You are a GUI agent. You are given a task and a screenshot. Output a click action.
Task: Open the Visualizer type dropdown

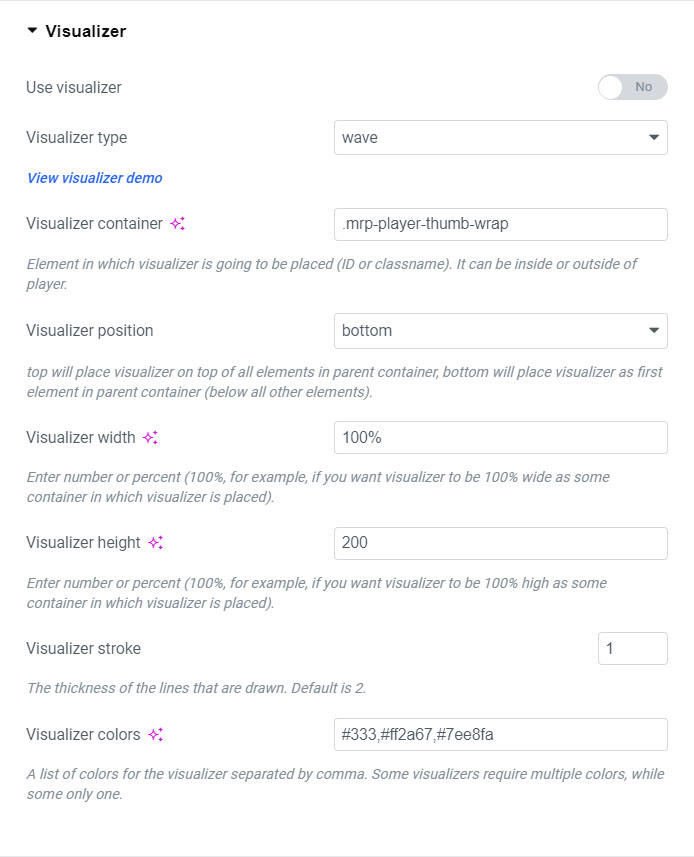coord(500,138)
